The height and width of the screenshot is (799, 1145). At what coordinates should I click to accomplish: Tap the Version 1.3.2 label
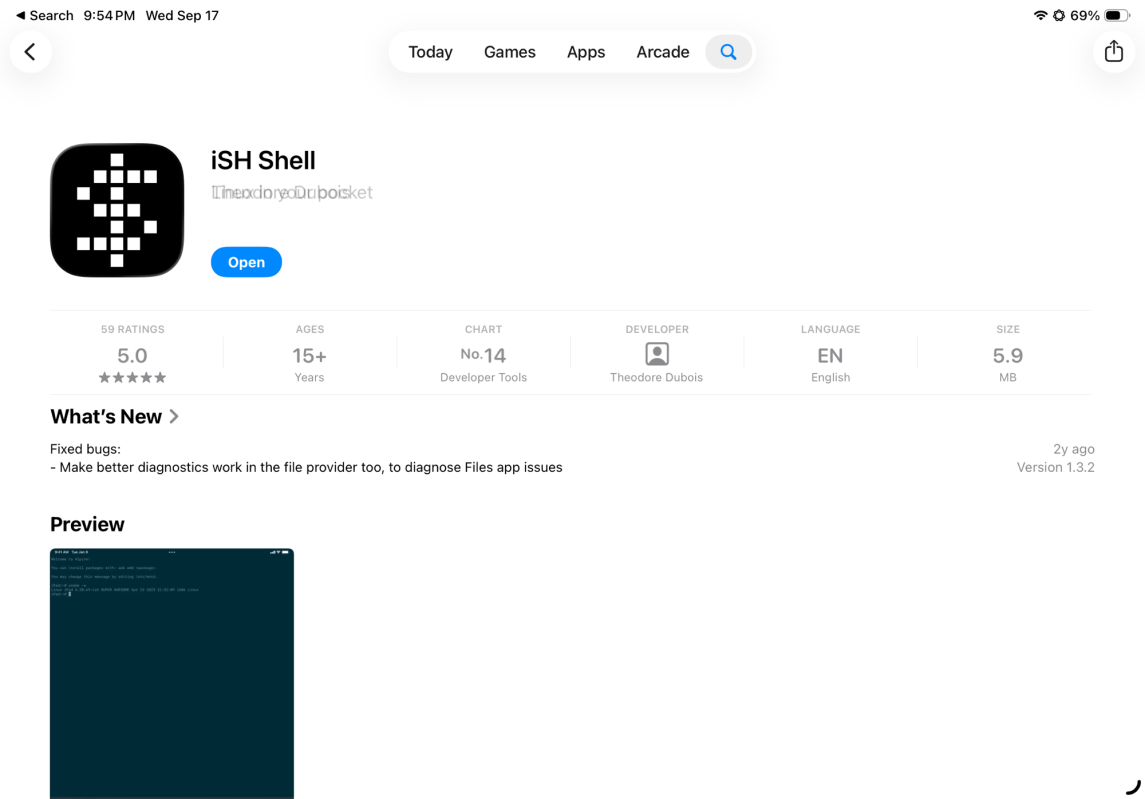(1055, 467)
